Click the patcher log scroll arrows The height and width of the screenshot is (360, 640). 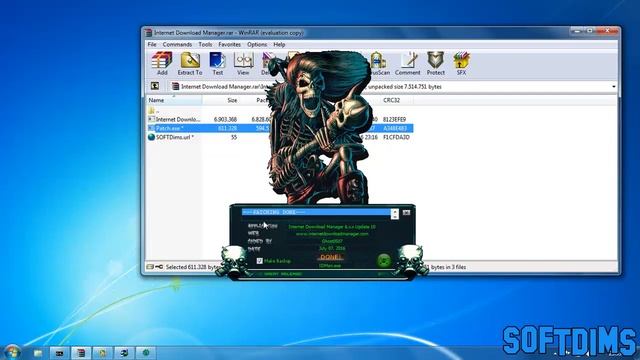394,214
